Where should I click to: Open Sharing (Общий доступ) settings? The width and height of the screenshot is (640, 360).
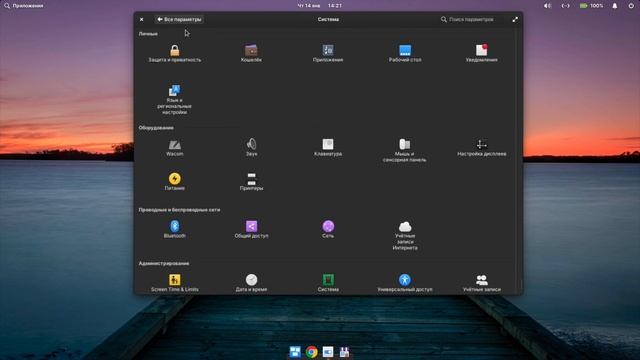(251, 229)
